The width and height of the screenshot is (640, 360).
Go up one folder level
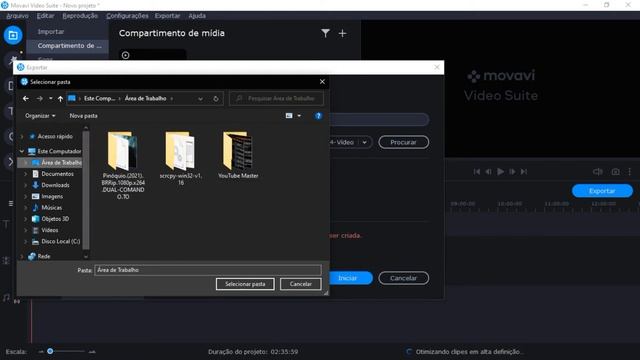point(60,98)
